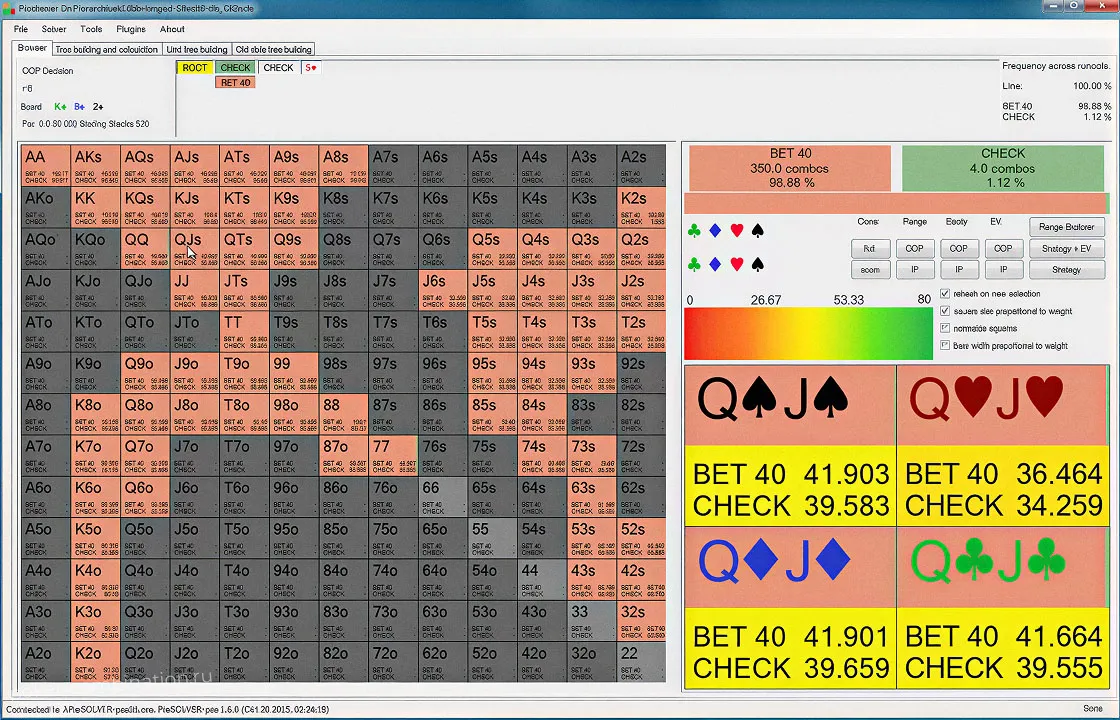The height and width of the screenshot is (720, 1120).
Task: Click the red heart icon in the top suit row
Action: tap(737, 231)
